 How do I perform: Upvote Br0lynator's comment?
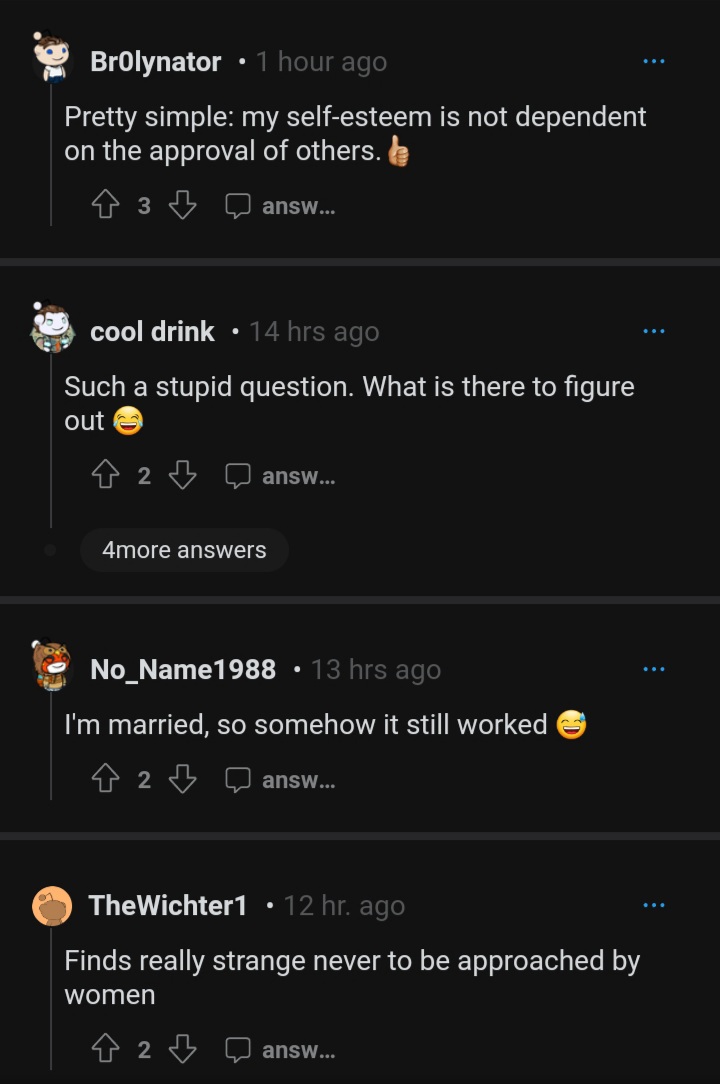[105, 205]
